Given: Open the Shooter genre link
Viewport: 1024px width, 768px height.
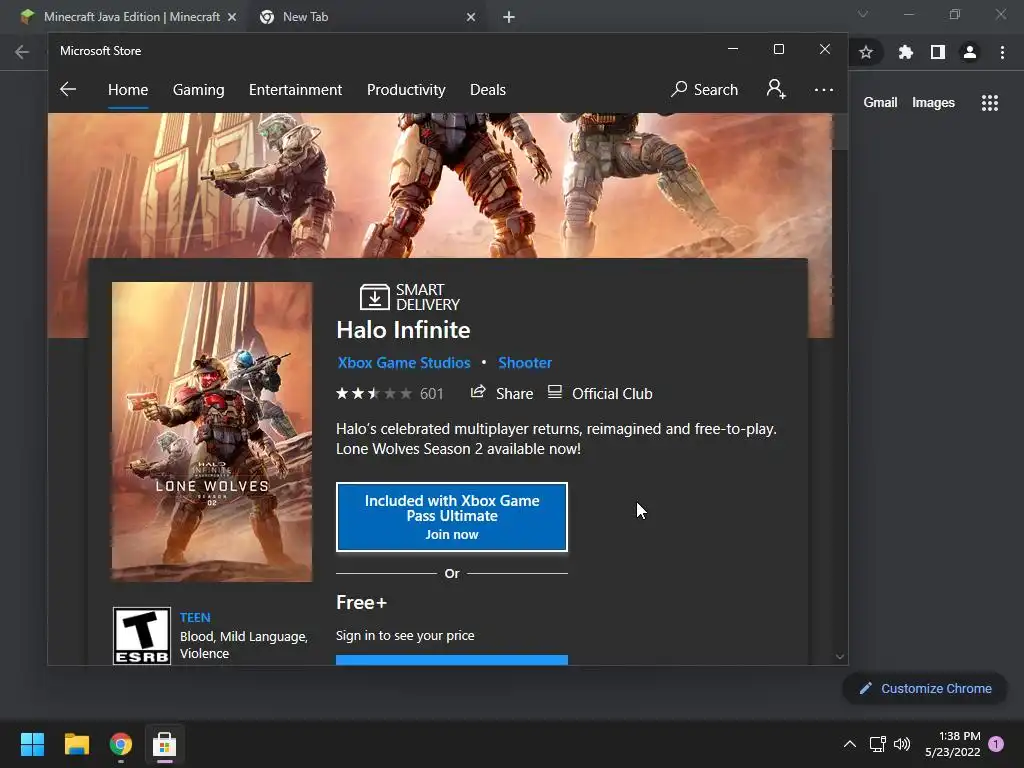Looking at the screenshot, I should pos(525,363).
